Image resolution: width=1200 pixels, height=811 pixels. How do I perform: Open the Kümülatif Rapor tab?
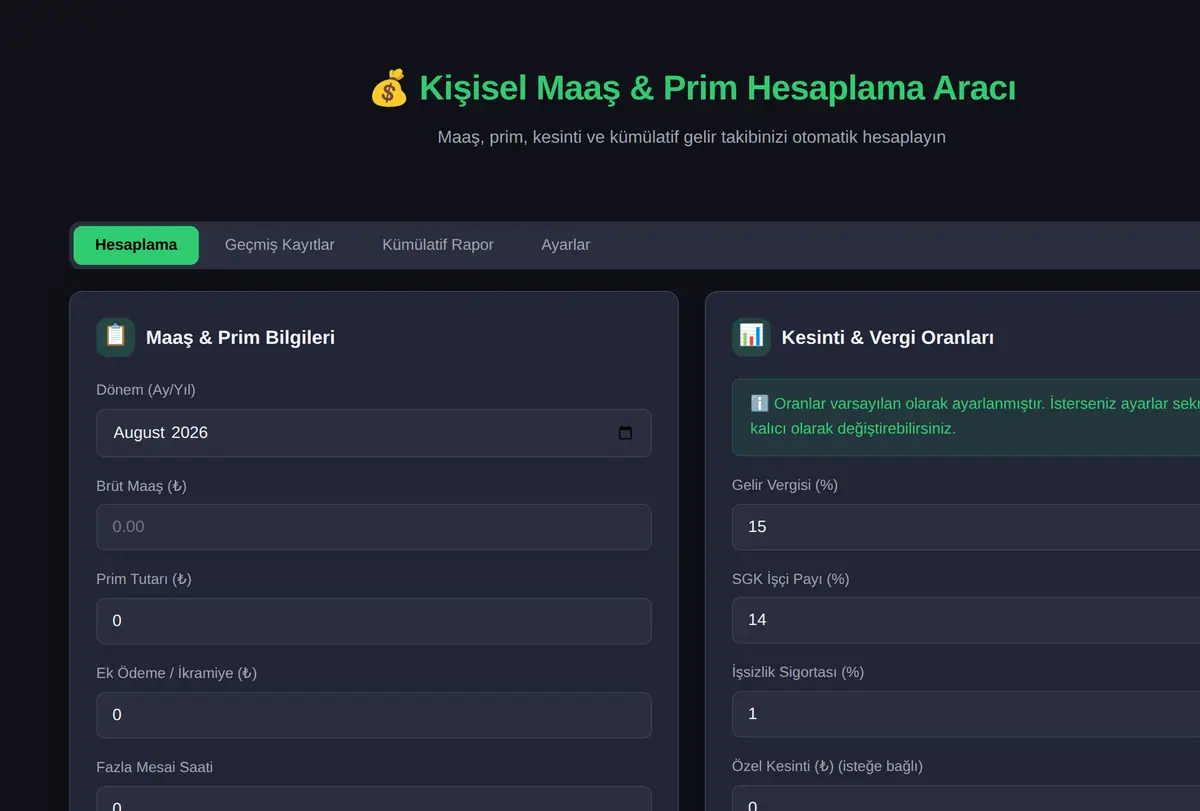(438, 245)
